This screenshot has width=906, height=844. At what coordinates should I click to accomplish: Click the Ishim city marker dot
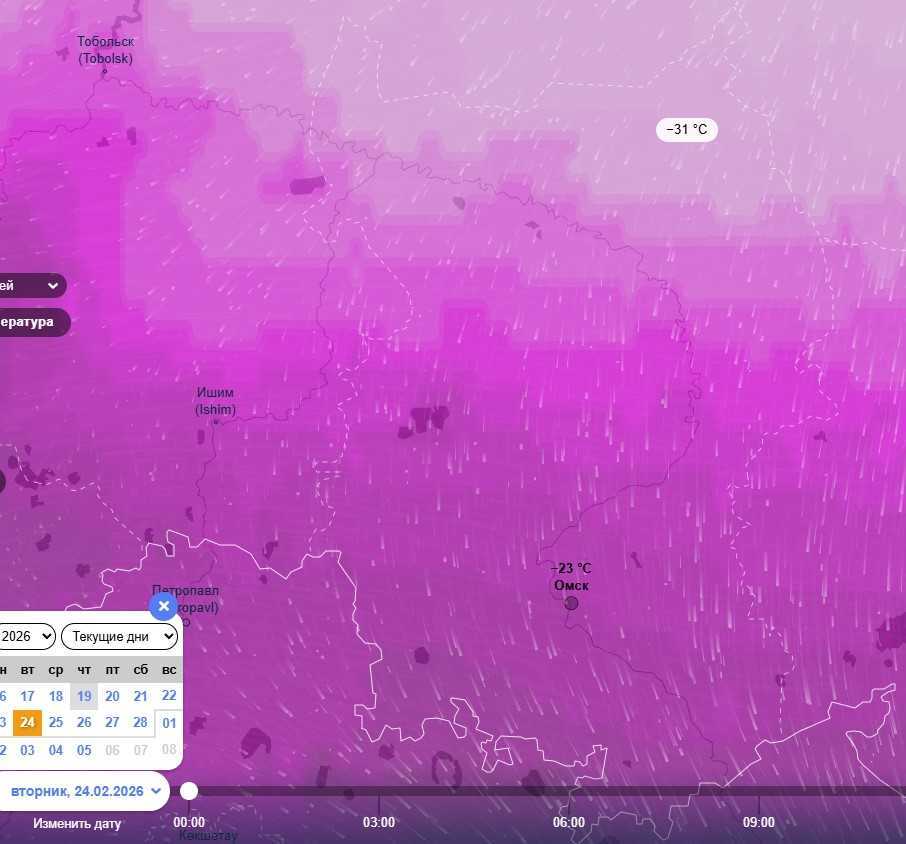[215, 422]
